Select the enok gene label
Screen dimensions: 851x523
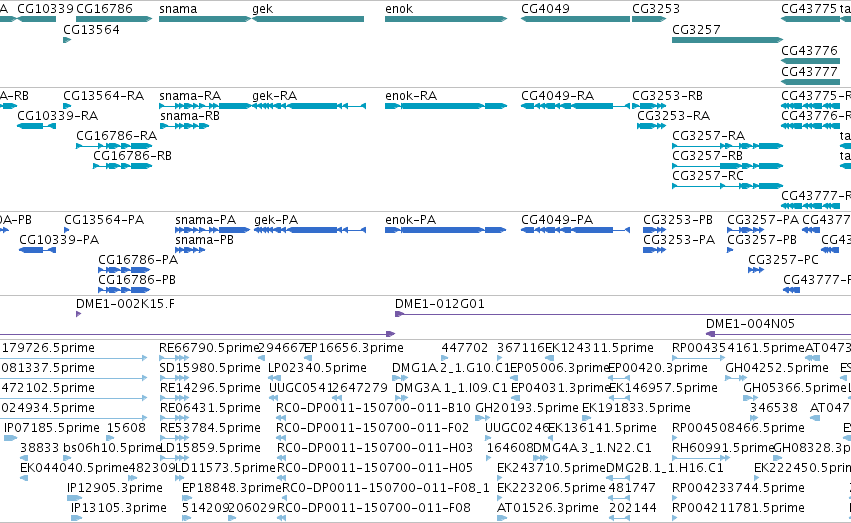click(x=399, y=9)
